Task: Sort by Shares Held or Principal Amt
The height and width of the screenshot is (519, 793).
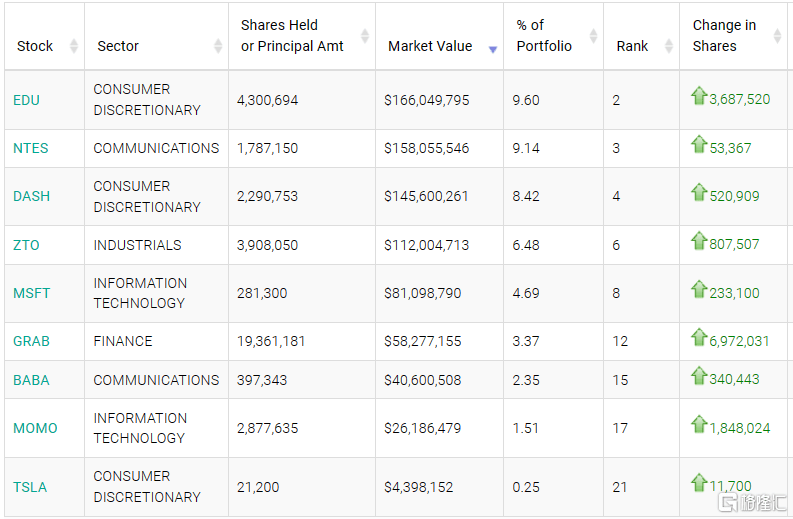Action: coord(364,36)
